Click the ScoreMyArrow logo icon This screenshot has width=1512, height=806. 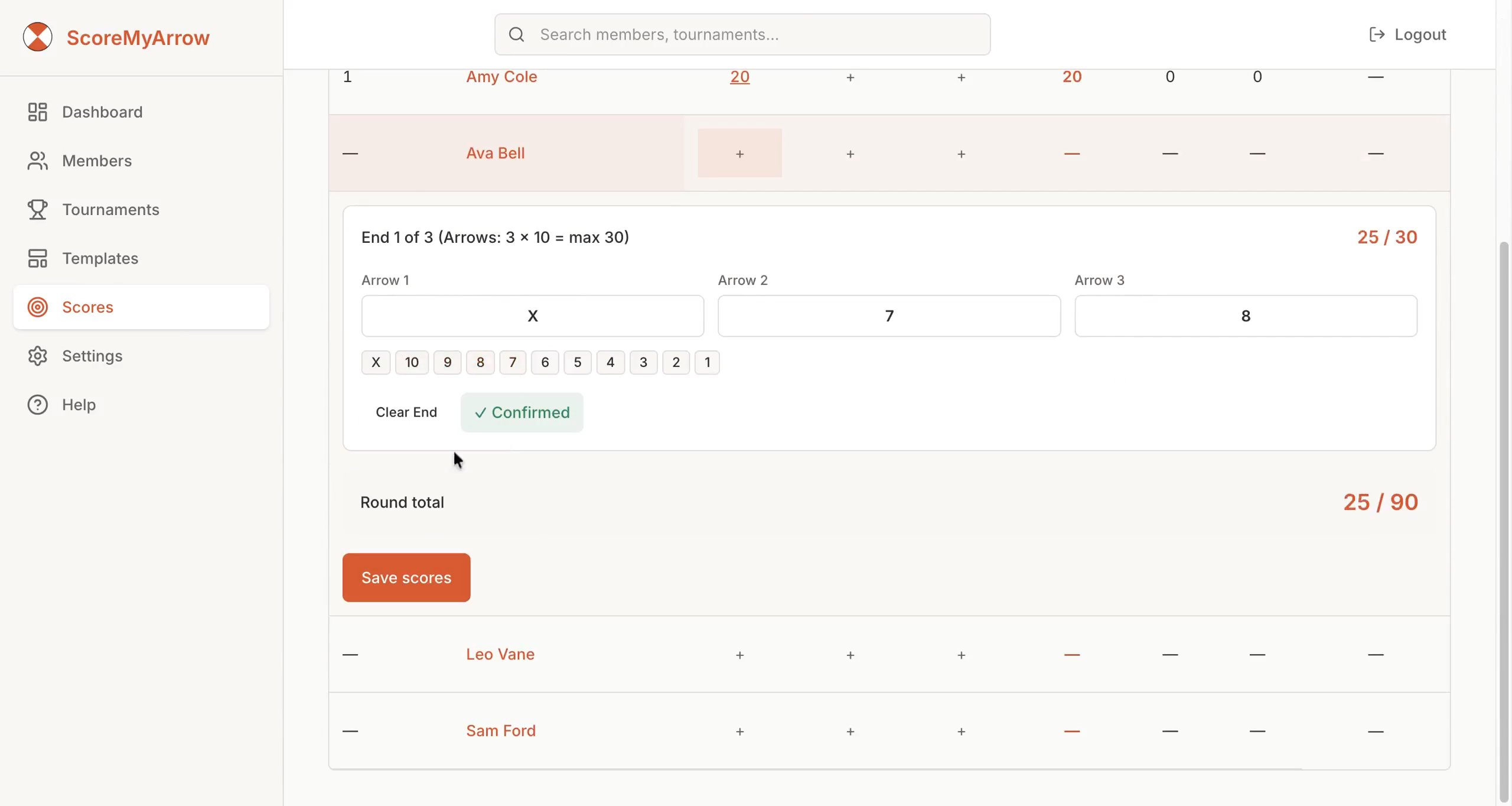click(x=37, y=37)
